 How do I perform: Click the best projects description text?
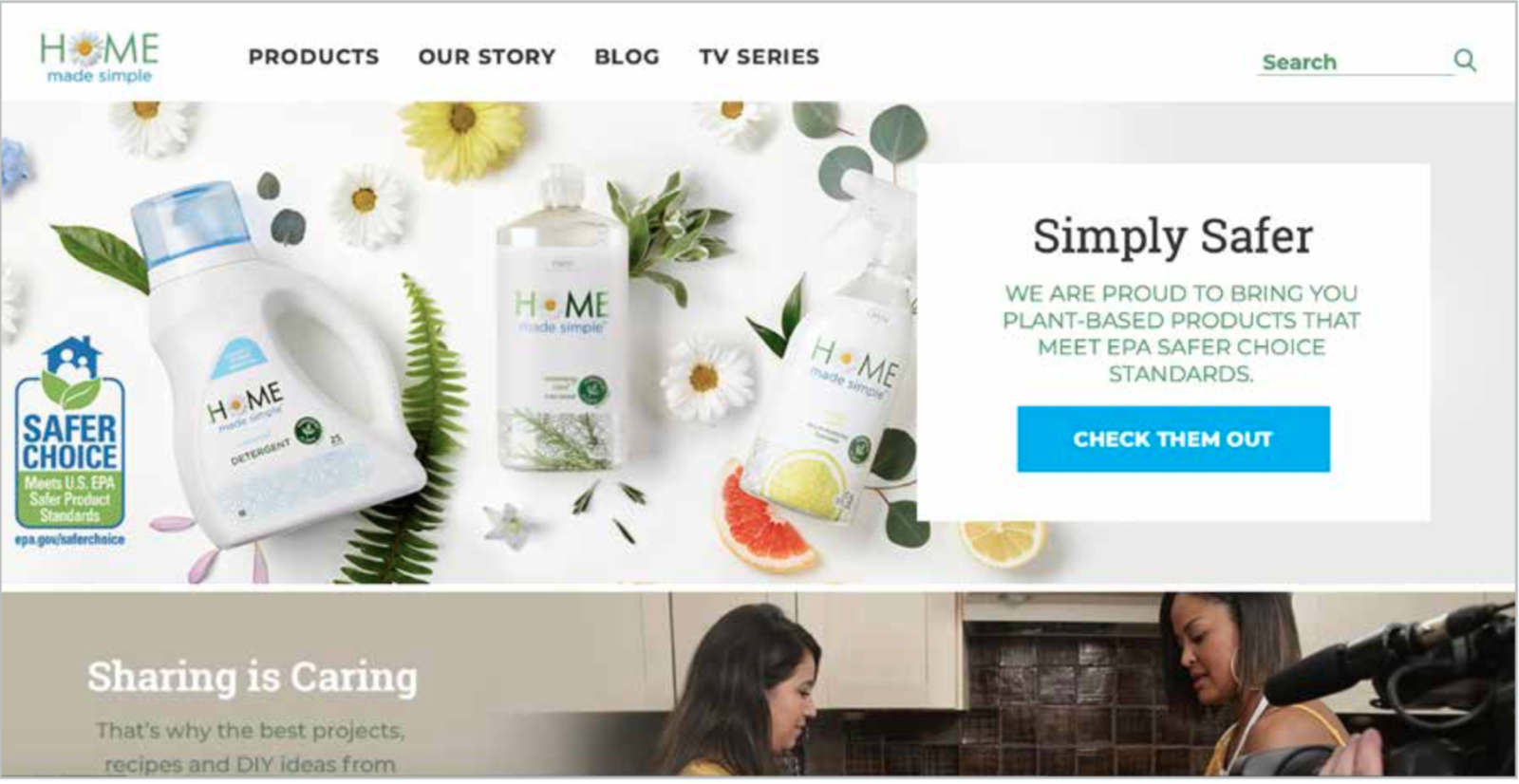[x=251, y=747]
